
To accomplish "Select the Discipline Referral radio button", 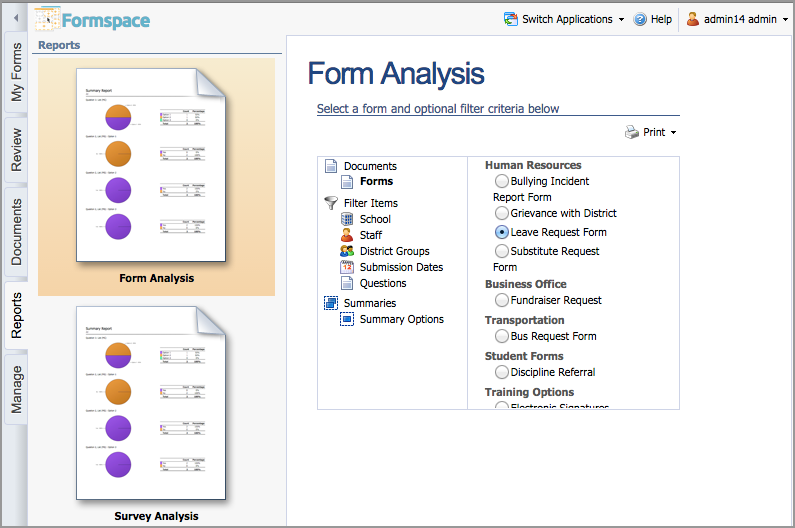I will pyautogui.click(x=501, y=372).
